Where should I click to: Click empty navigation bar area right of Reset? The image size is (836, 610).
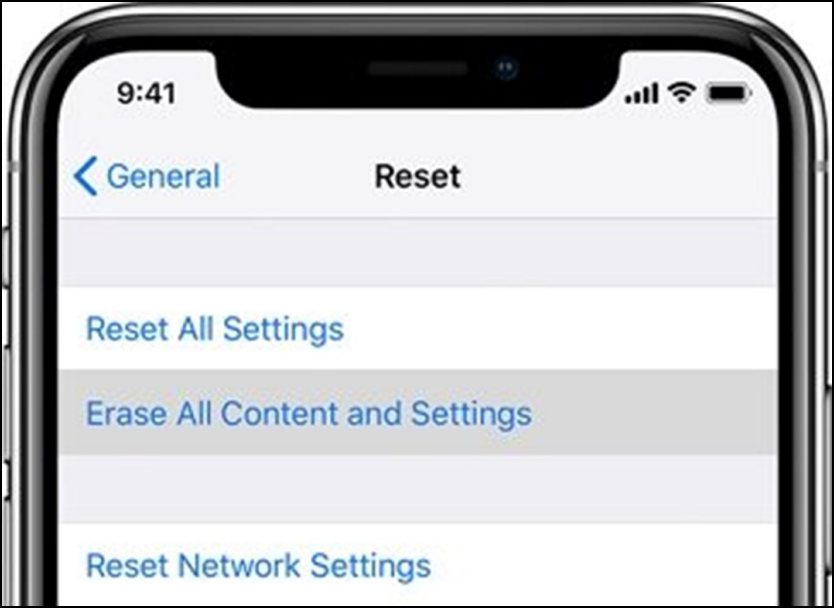click(x=618, y=176)
